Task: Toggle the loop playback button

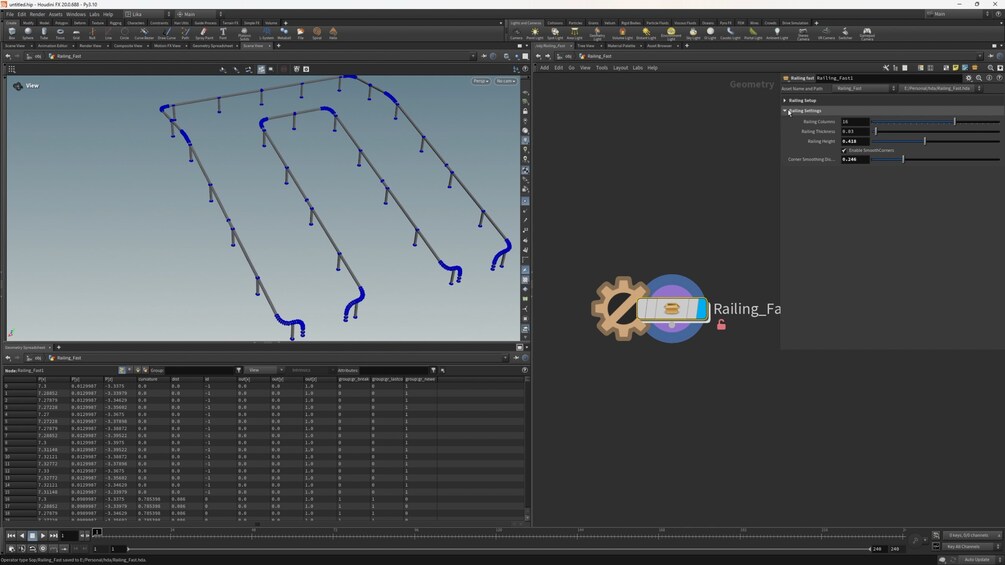Action: pyautogui.click(x=32, y=549)
